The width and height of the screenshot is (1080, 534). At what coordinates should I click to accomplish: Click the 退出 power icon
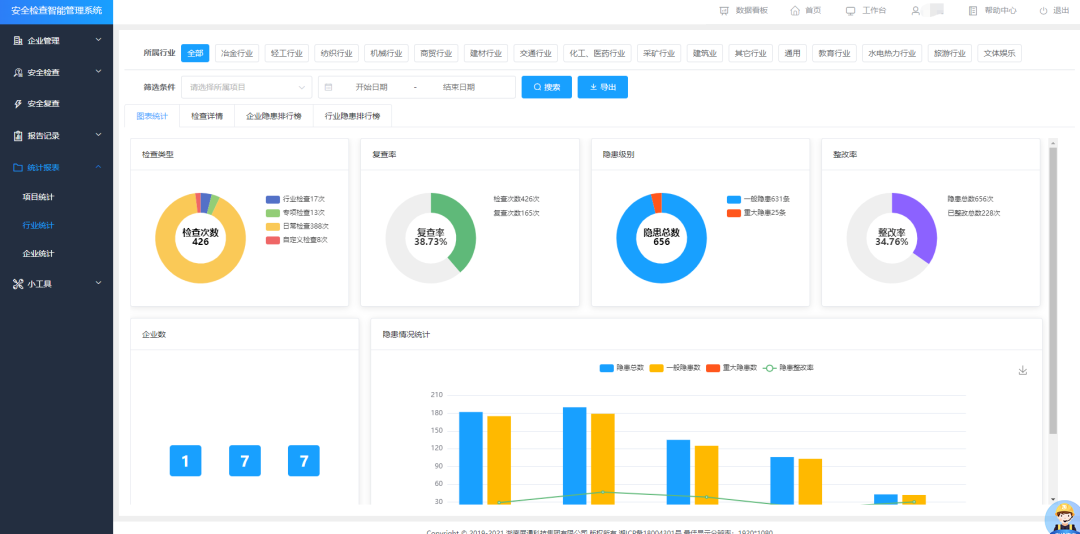tap(1043, 10)
